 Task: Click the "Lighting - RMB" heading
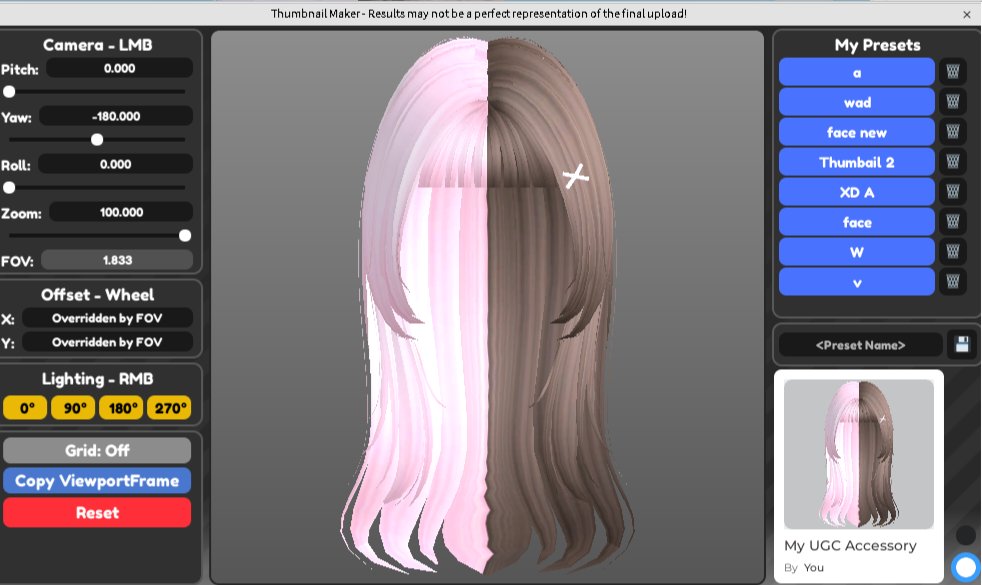(98, 379)
